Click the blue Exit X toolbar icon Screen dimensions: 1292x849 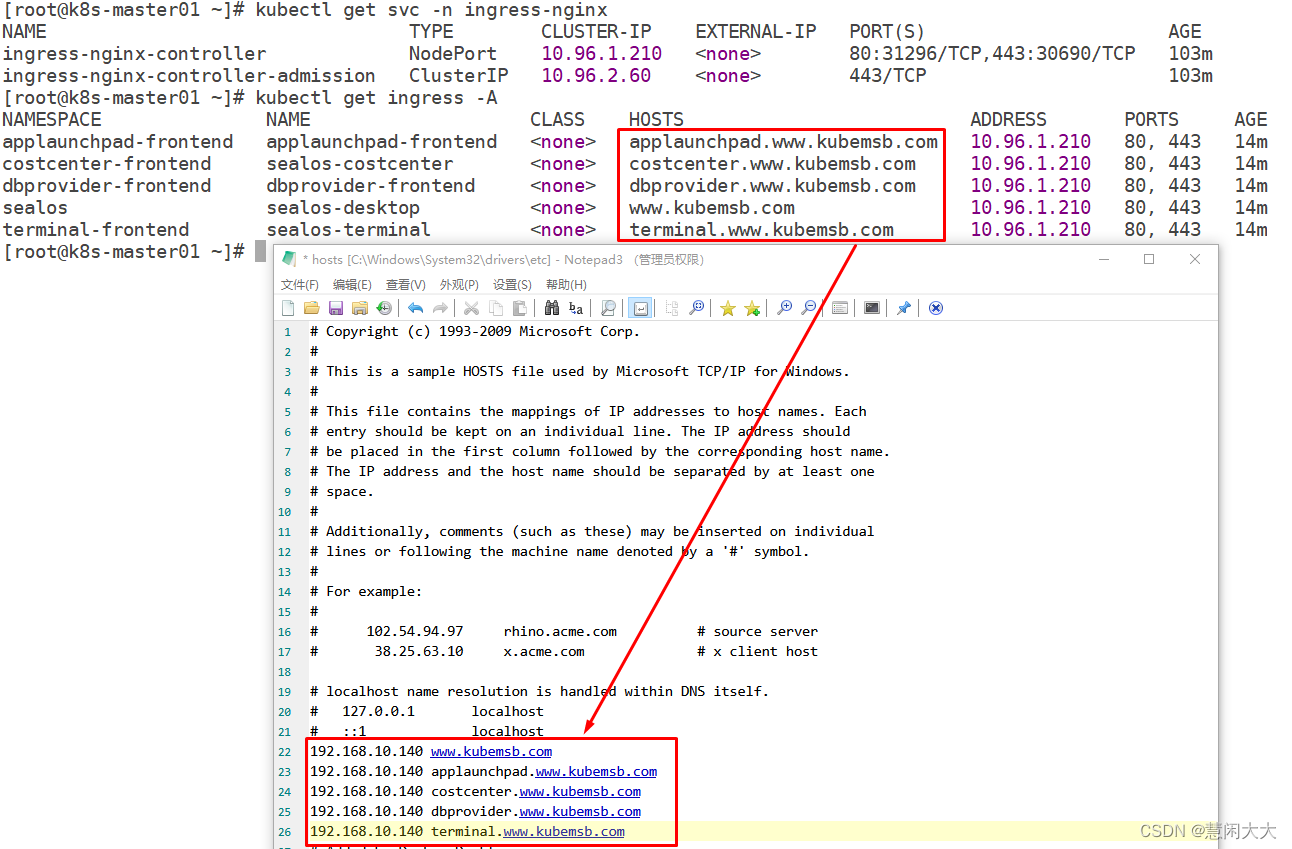point(936,308)
